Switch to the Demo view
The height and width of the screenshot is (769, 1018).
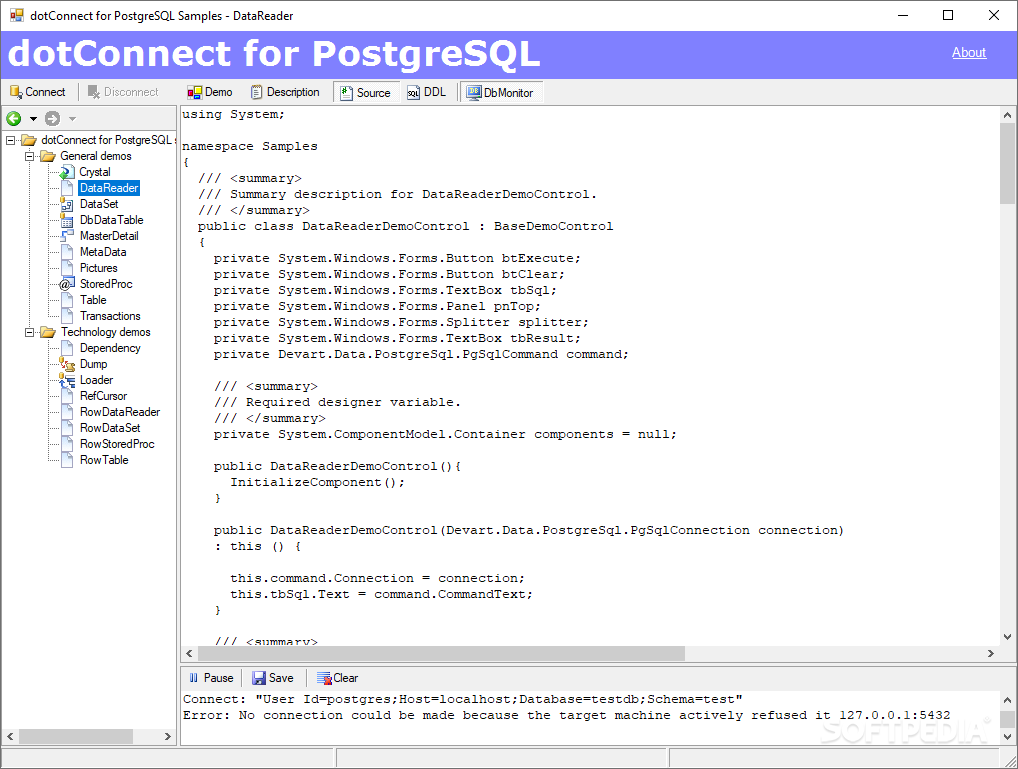coord(210,92)
